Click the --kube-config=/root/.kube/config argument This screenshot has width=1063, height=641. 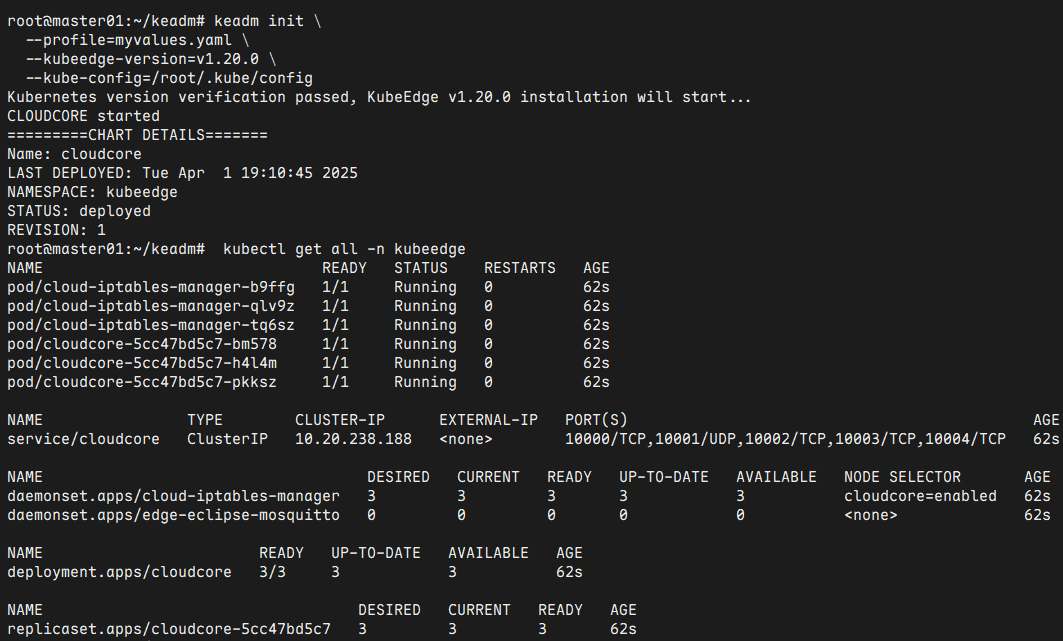click(169, 78)
